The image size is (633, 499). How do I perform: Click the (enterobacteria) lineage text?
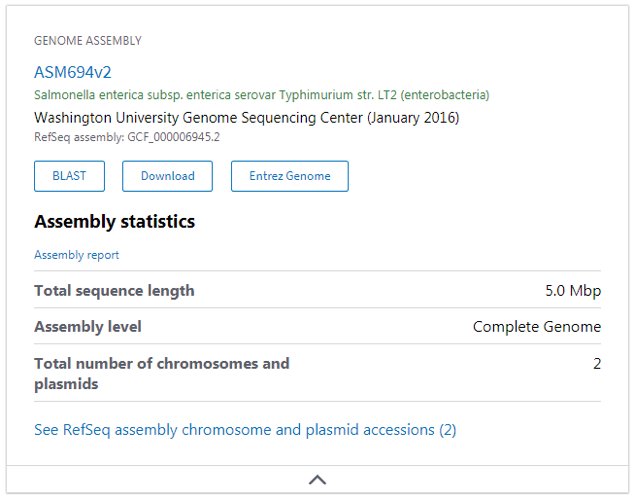[446, 95]
